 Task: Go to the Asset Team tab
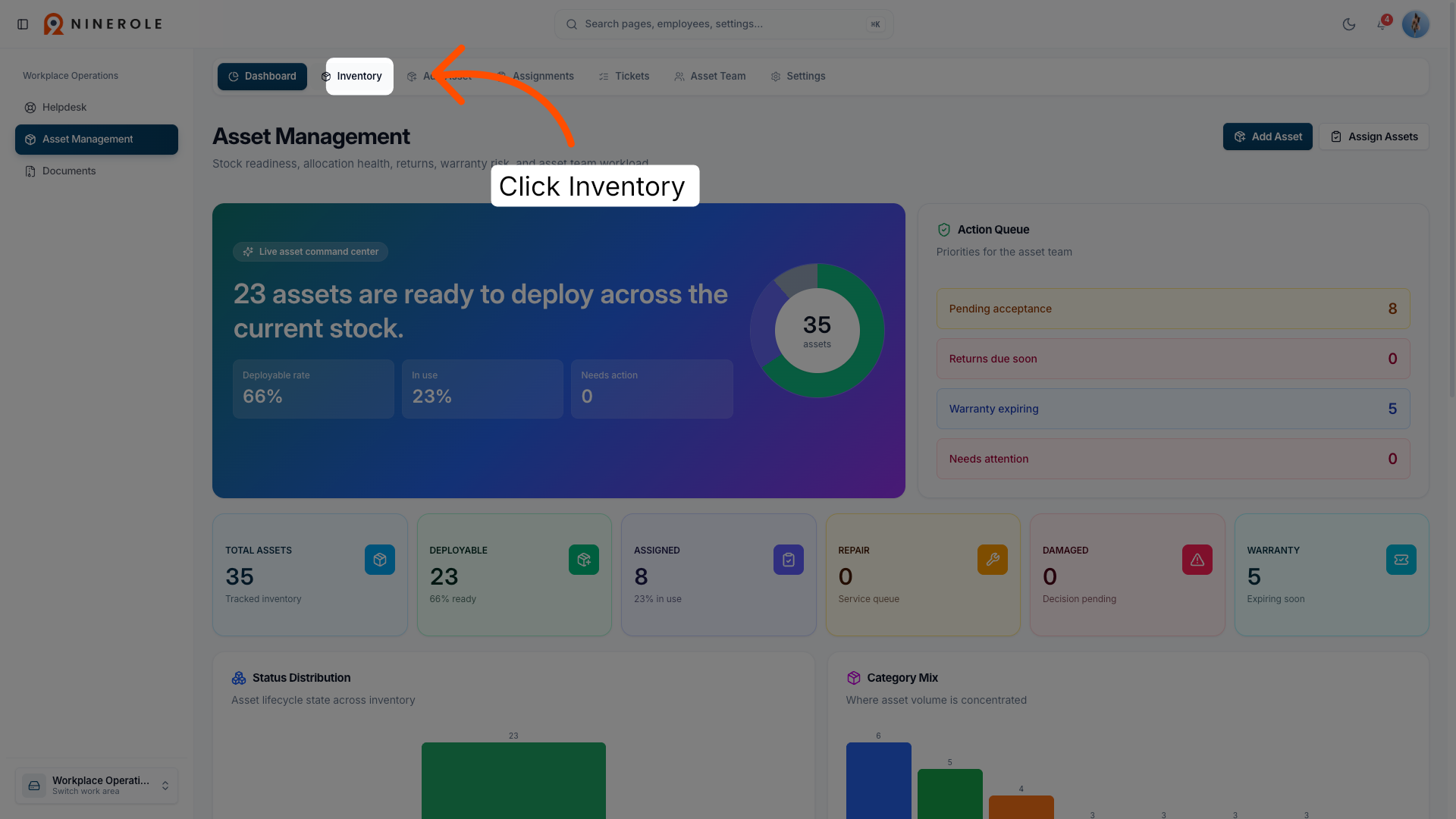(710, 77)
